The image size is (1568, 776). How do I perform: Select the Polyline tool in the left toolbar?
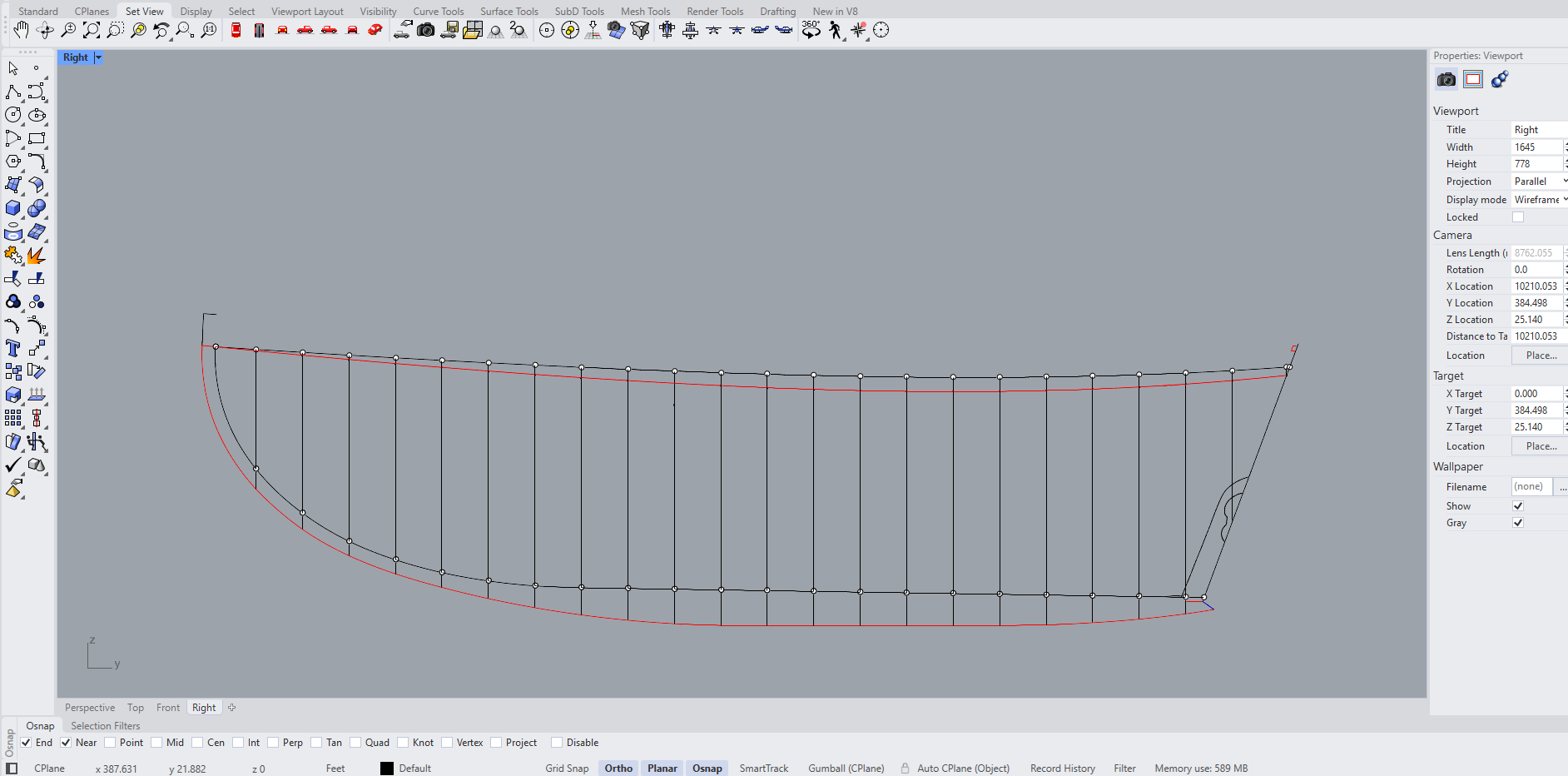pyautogui.click(x=13, y=92)
